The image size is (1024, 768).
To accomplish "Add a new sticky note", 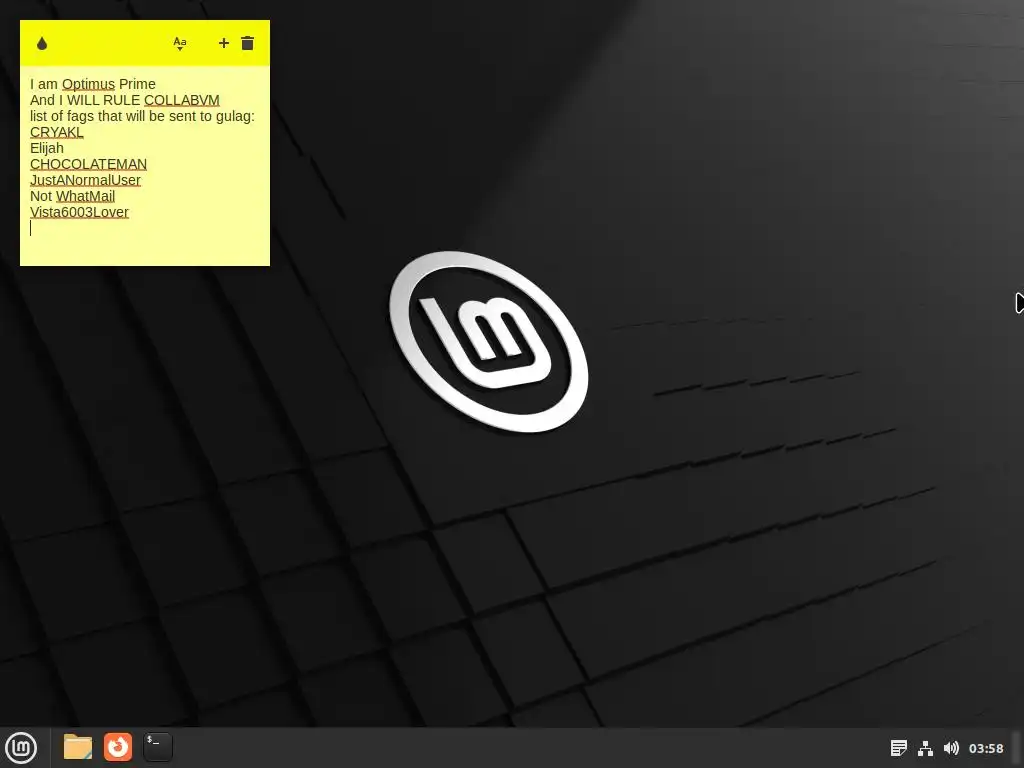I will (x=223, y=43).
